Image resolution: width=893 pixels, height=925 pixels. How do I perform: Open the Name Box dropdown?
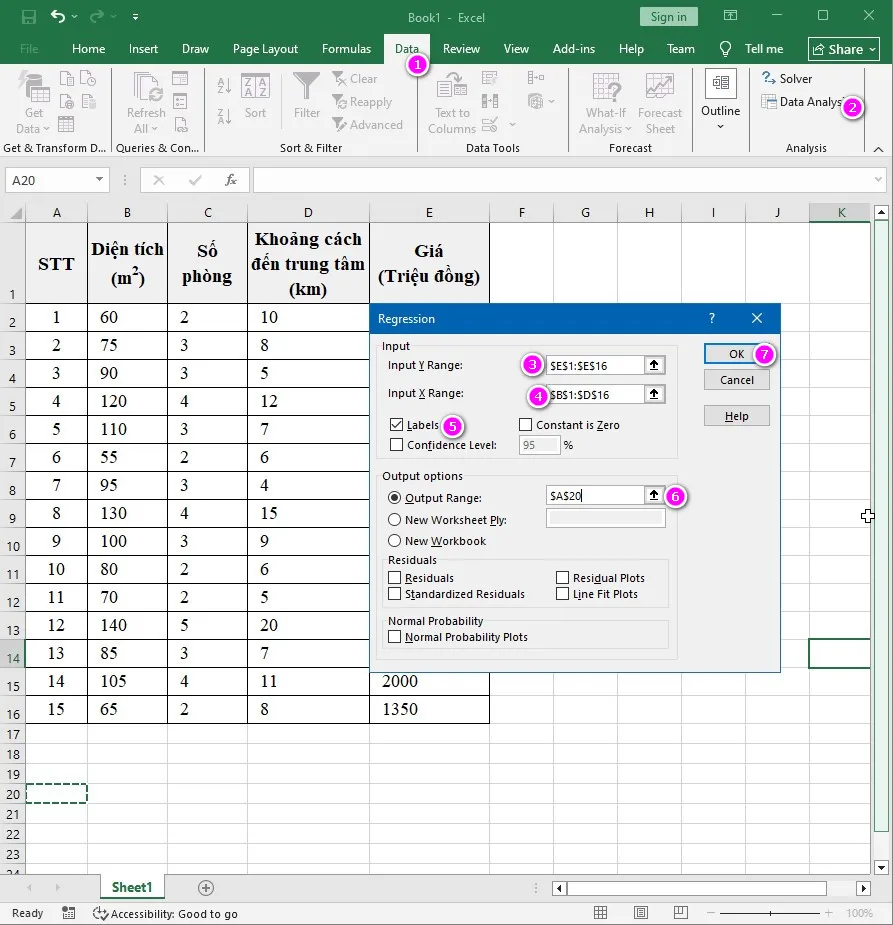(96, 180)
